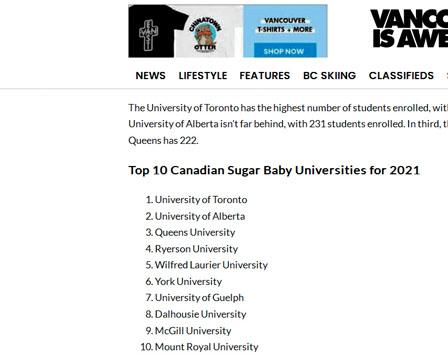The image size is (448, 363).
Task: Click the Ryerson University list entry
Action: 196,249
